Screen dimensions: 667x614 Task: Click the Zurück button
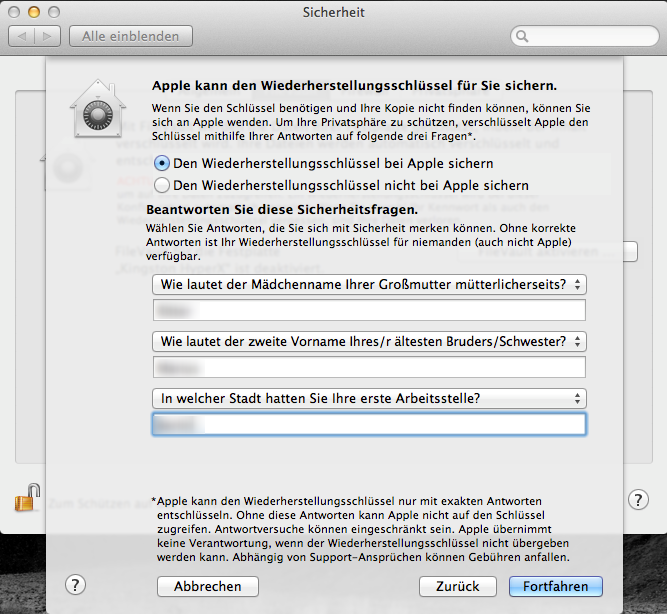click(458, 587)
